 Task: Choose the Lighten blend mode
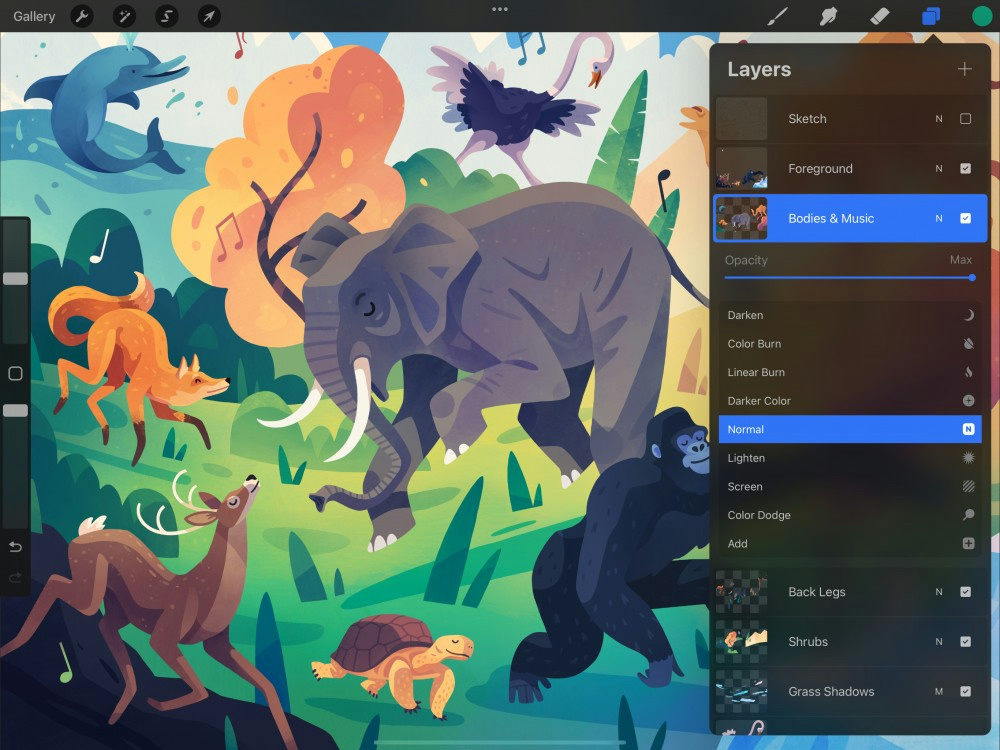coord(849,458)
